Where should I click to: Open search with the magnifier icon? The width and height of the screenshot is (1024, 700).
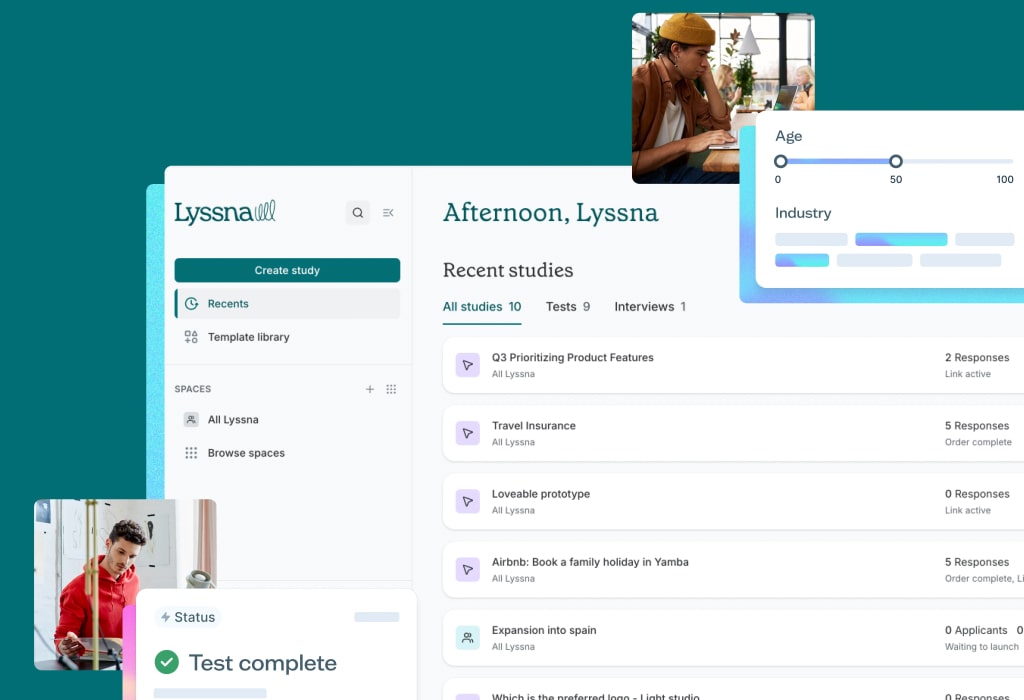coord(357,213)
